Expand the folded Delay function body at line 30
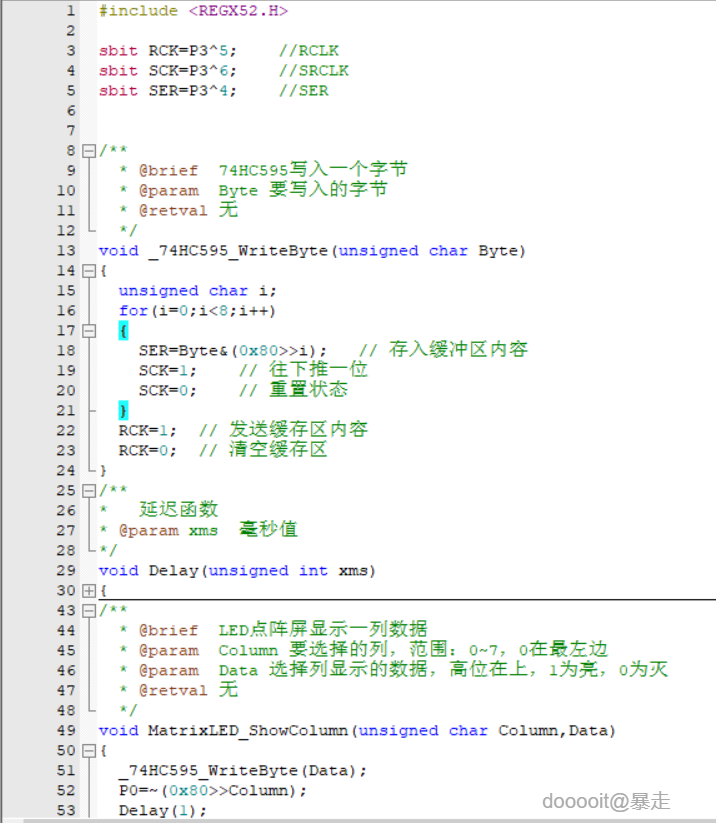 pyautogui.click(x=89, y=590)
